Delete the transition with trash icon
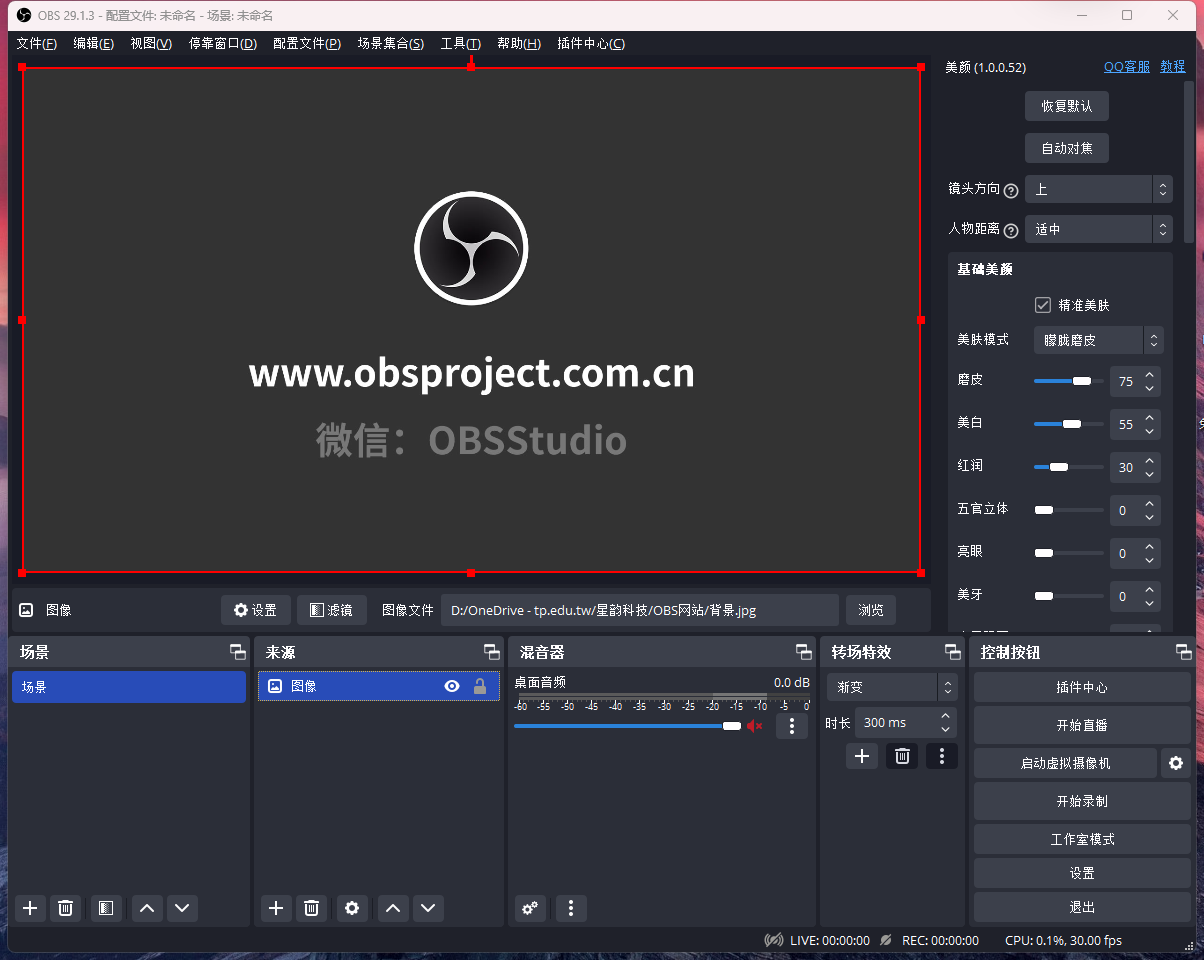Image resolution: width=1204 pixels, height=960 pixels. tap(901, 756)
